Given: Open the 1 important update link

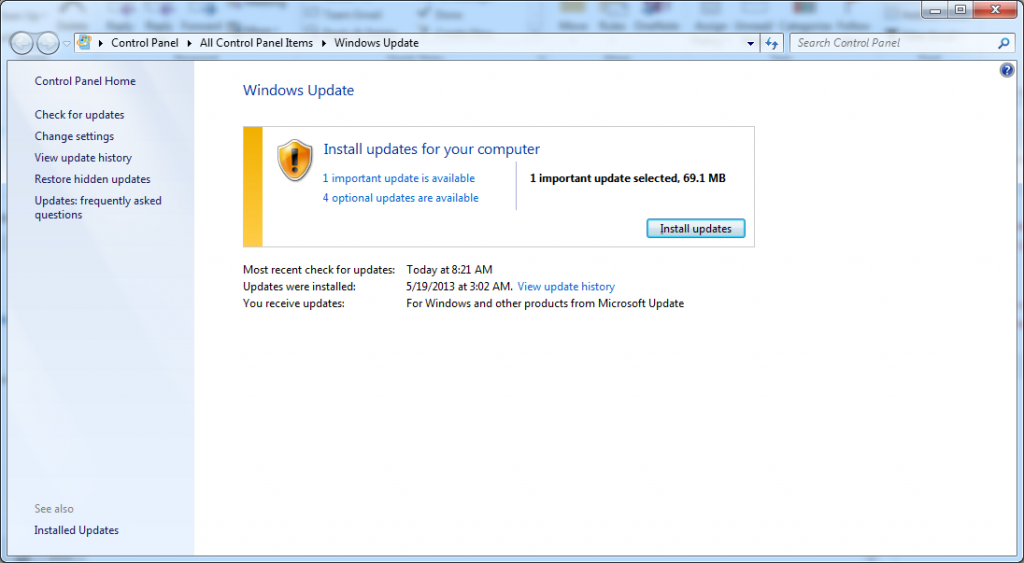Looking at the screenshot, I should 398,178.
